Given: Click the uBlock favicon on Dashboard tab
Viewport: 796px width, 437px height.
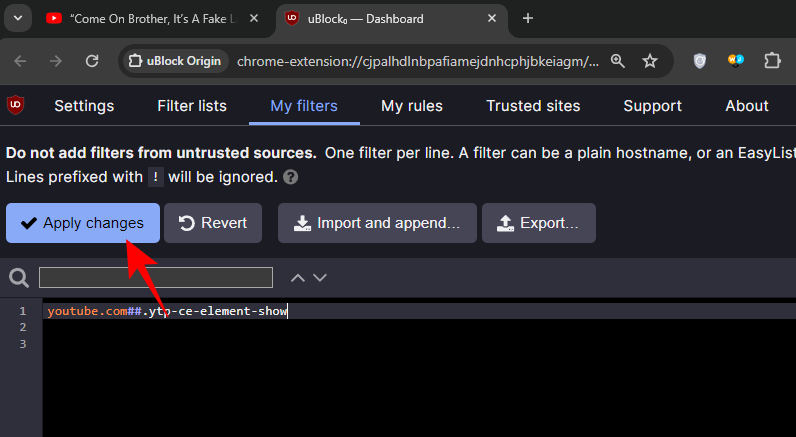Looking at the screenshot, I should tap(292, 18).
